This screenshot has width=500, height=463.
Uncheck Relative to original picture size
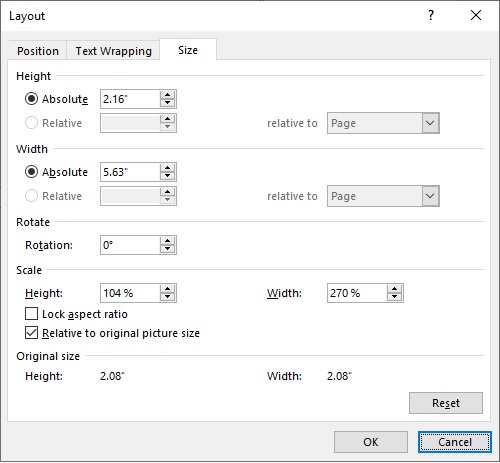click(x=31, y=333)
